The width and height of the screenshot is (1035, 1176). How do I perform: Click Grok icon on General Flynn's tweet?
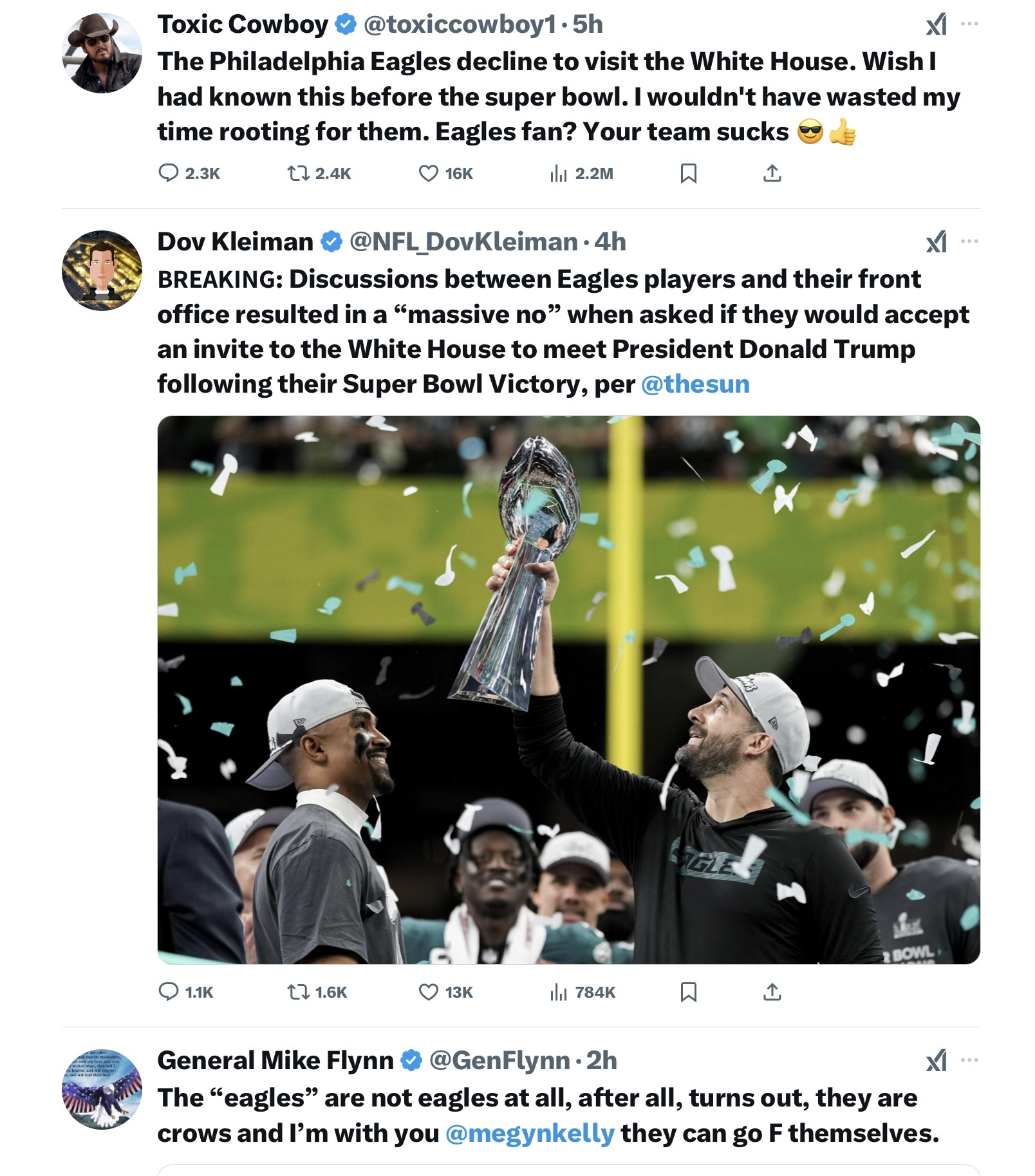(936, 1060)
